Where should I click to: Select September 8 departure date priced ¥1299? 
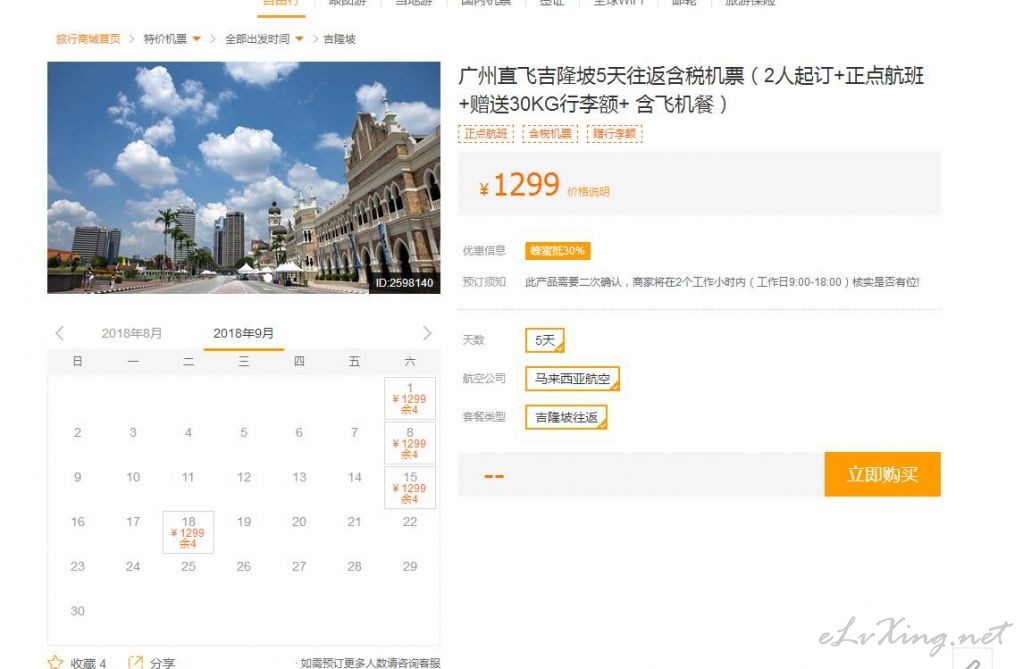pos(410,443)
